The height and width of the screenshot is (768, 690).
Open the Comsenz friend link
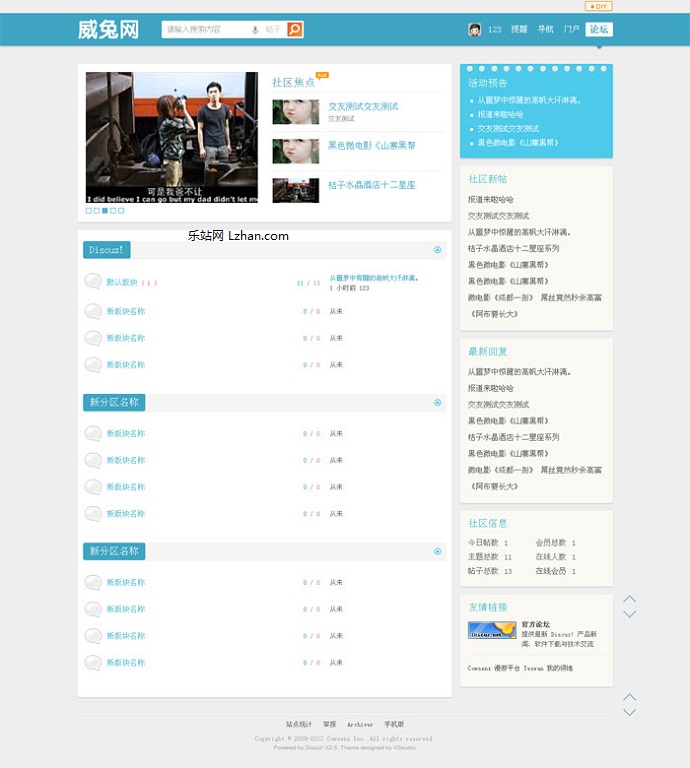479,668
